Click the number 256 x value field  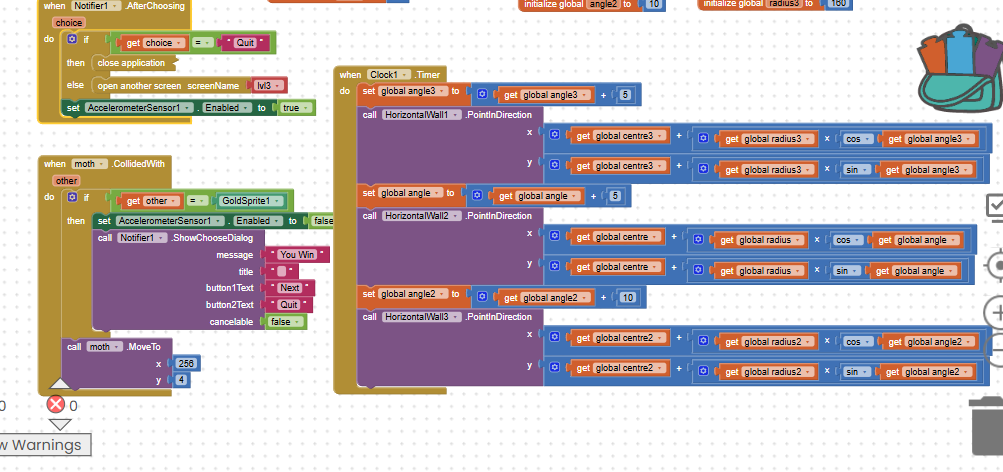click(186, 363)
